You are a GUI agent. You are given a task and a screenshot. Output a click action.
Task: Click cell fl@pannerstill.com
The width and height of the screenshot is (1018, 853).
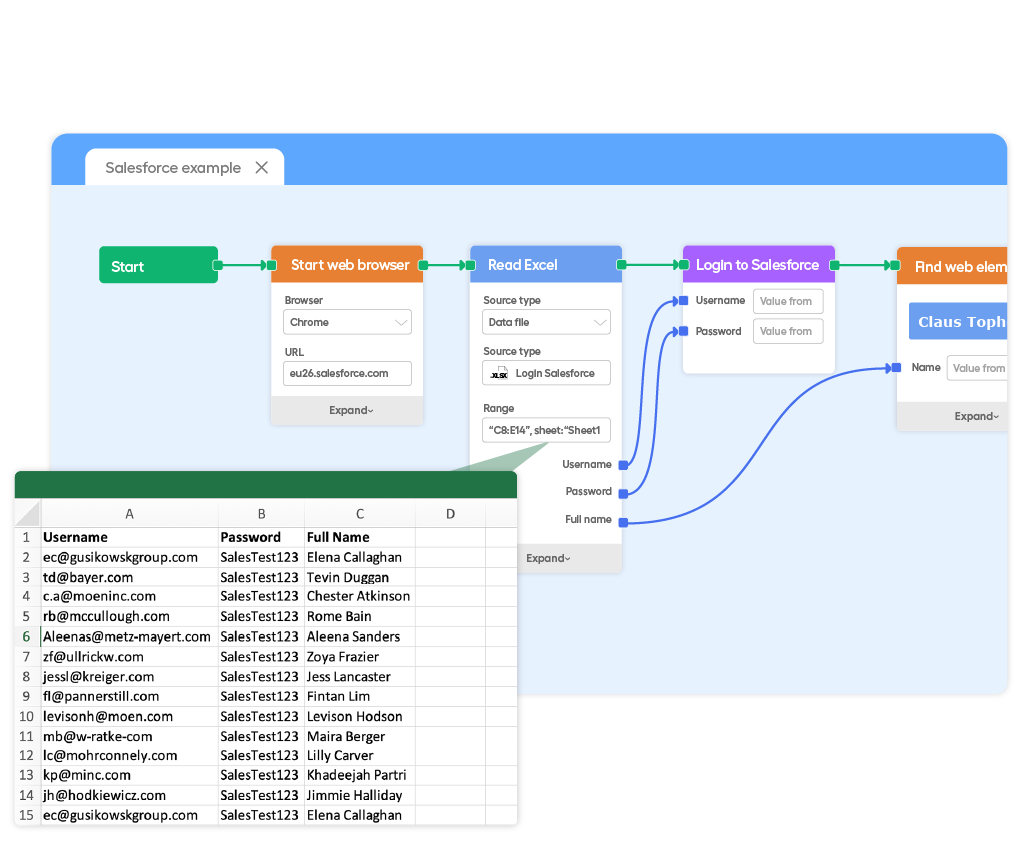click(x=129, y=696)
